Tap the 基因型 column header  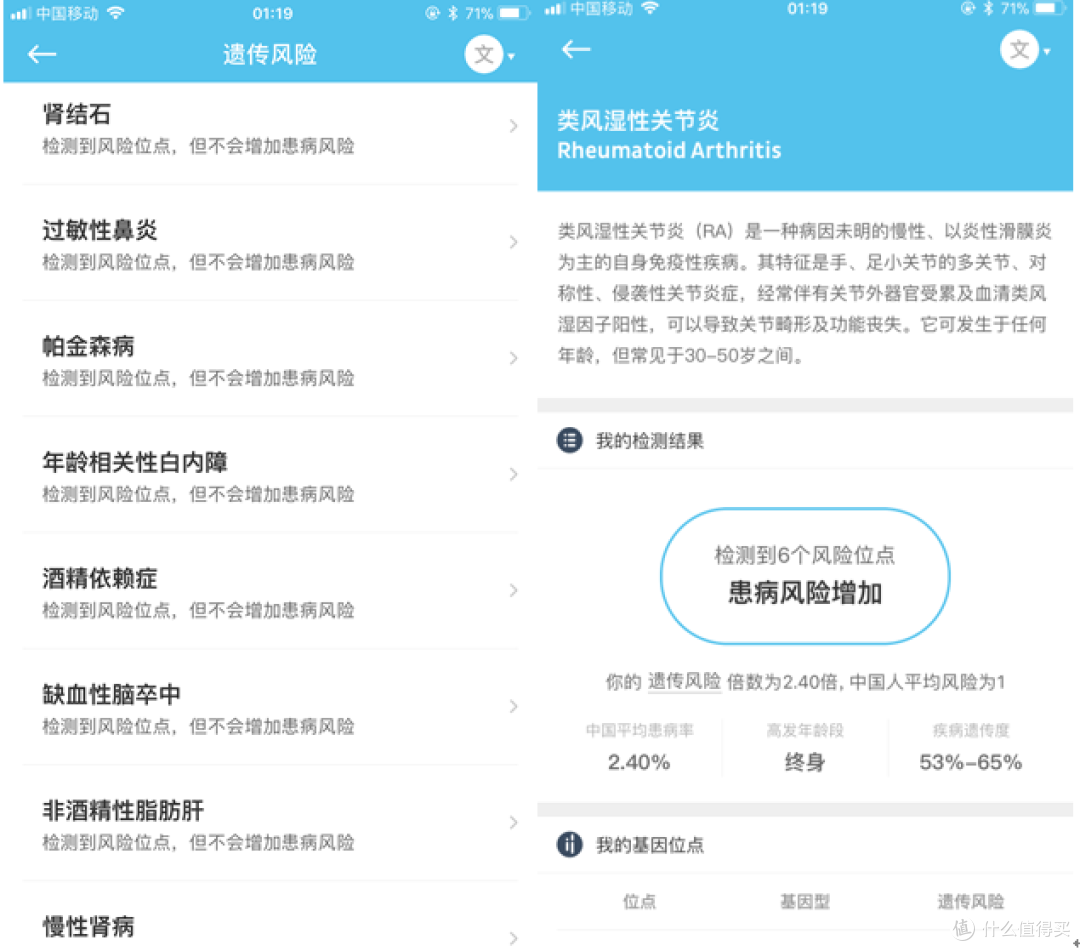coord(804,901)
